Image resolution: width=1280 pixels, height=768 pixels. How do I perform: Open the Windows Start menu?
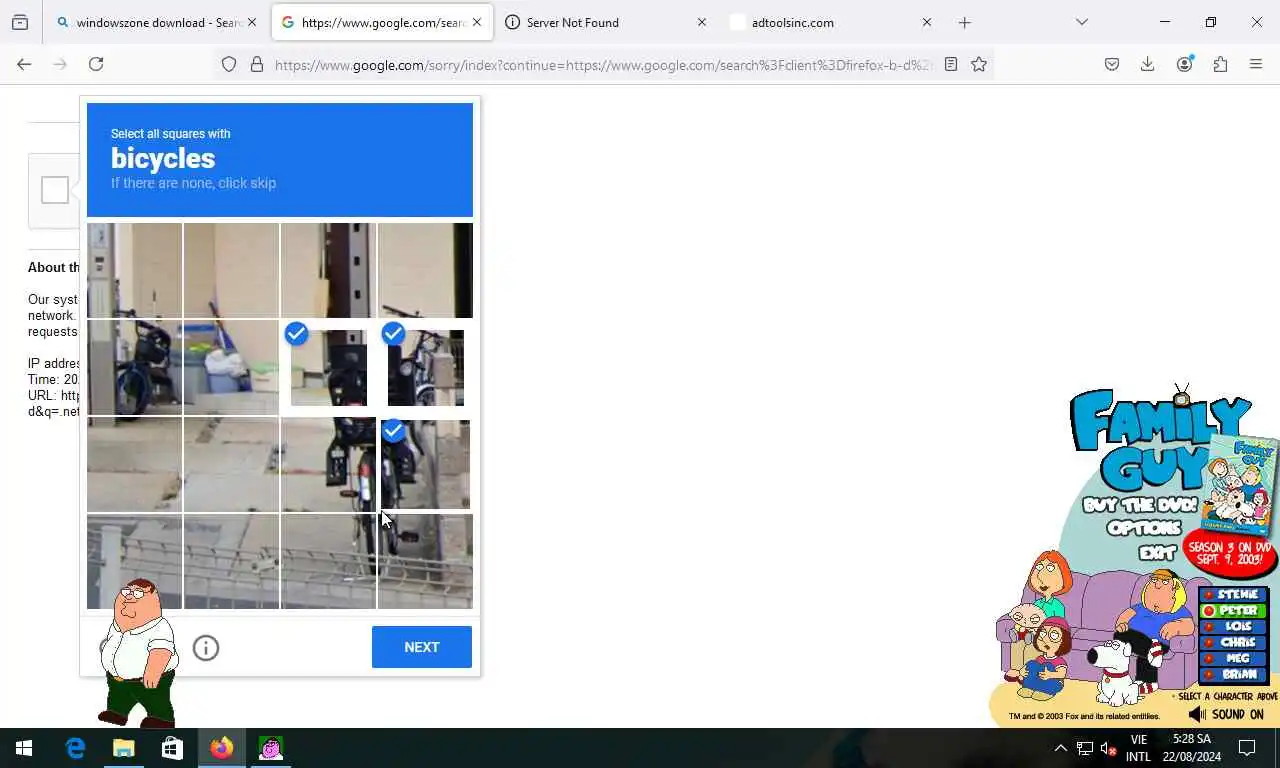[24, 748]
